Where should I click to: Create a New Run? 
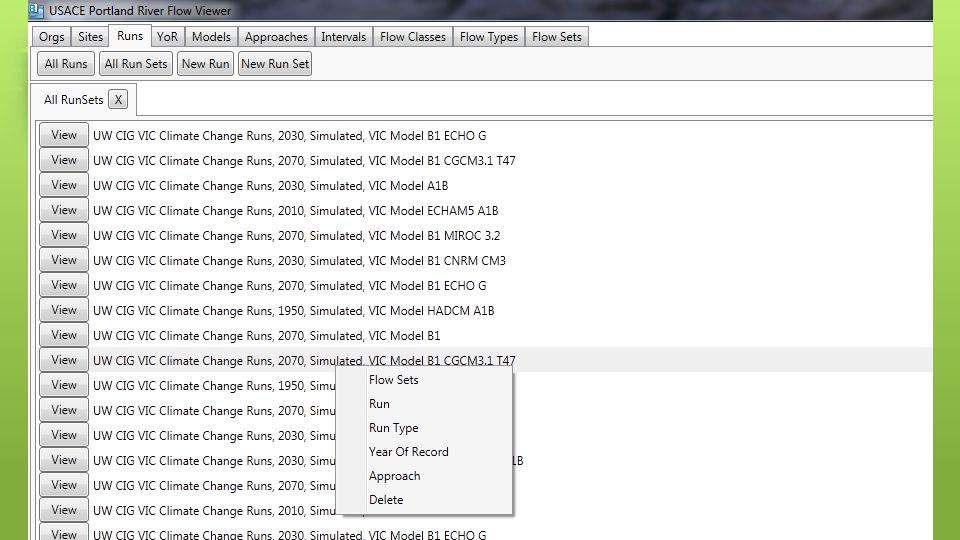click(x=205, y=64)
